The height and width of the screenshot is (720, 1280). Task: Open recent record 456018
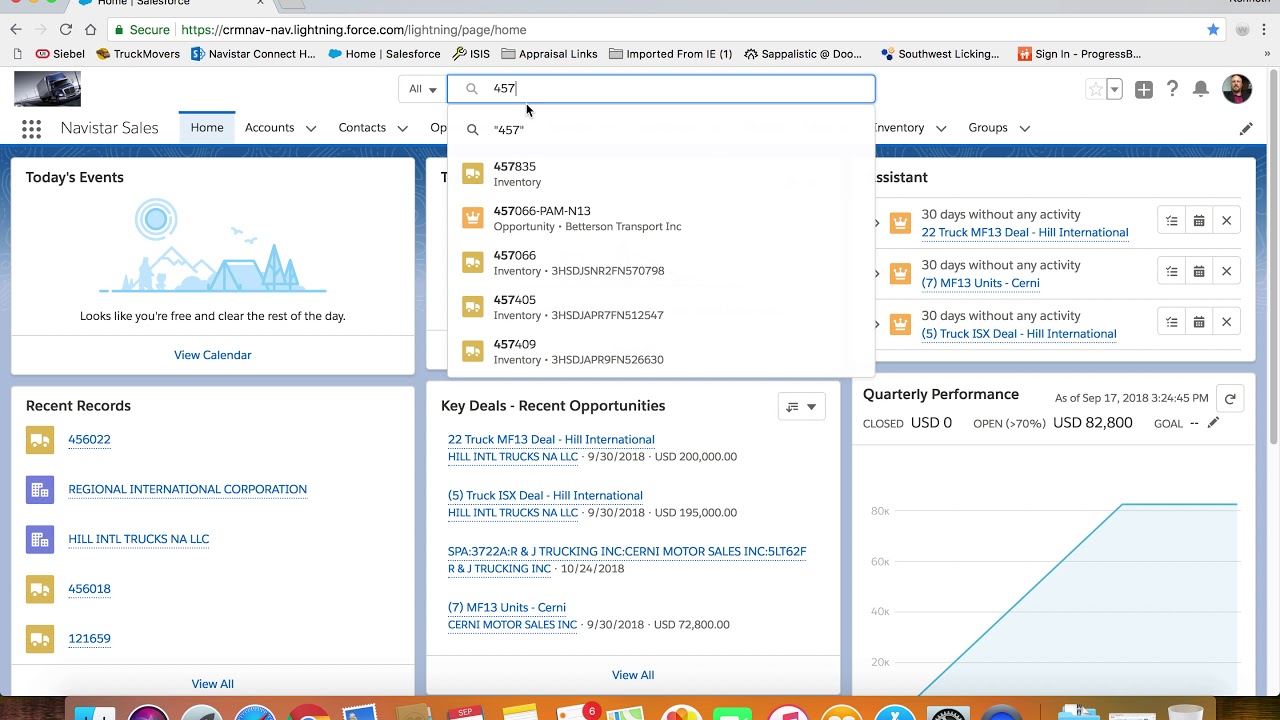(89, 589)
